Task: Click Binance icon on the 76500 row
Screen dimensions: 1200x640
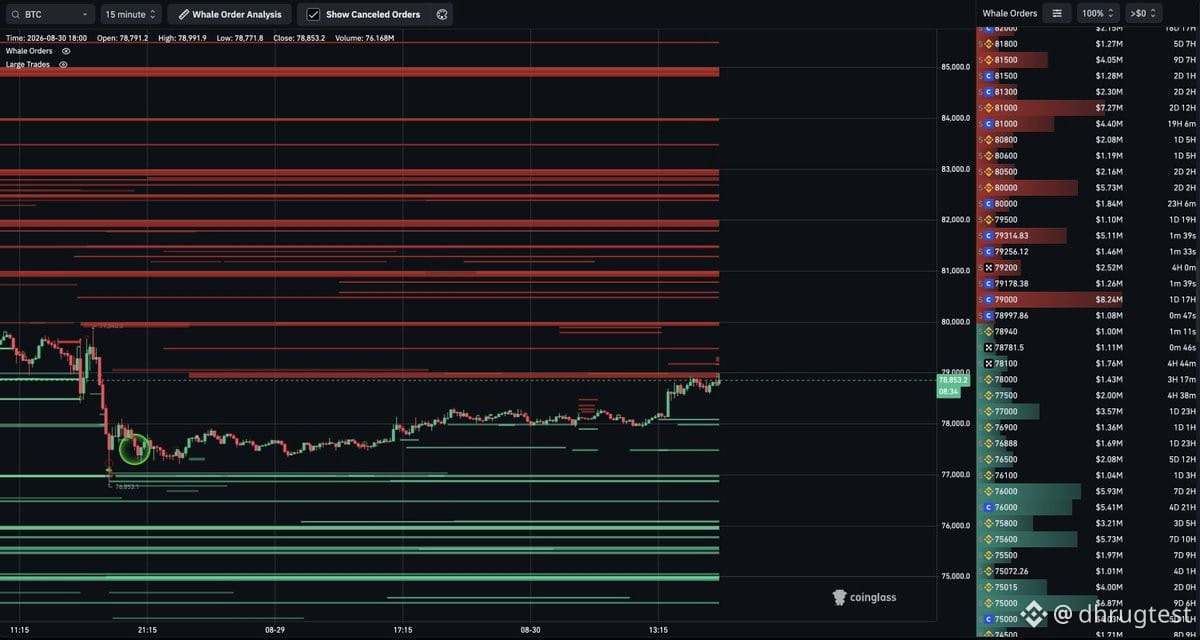Action: pos(987,460)
